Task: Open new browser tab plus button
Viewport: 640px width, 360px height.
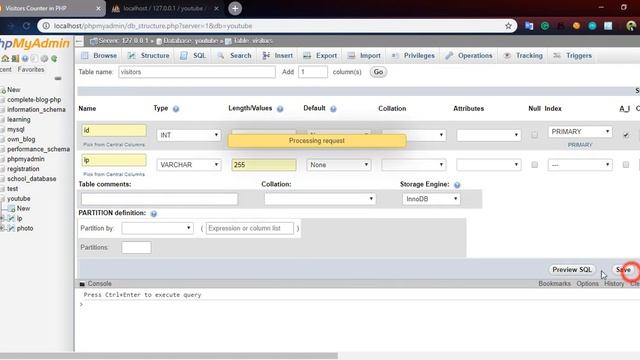Action: point(235,9)
